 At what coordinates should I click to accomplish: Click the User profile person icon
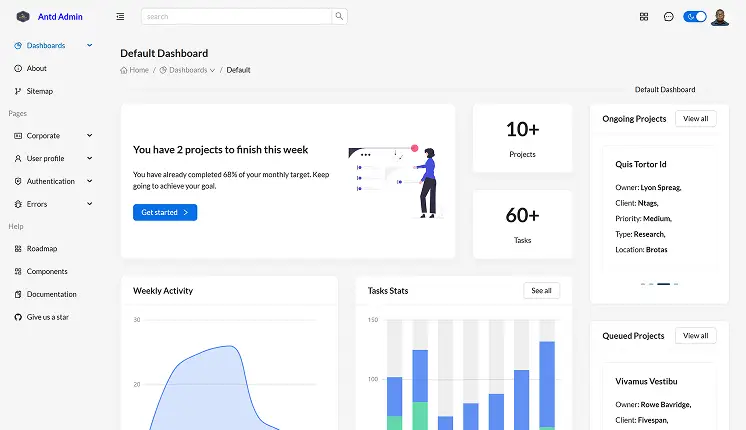(18, 159)
